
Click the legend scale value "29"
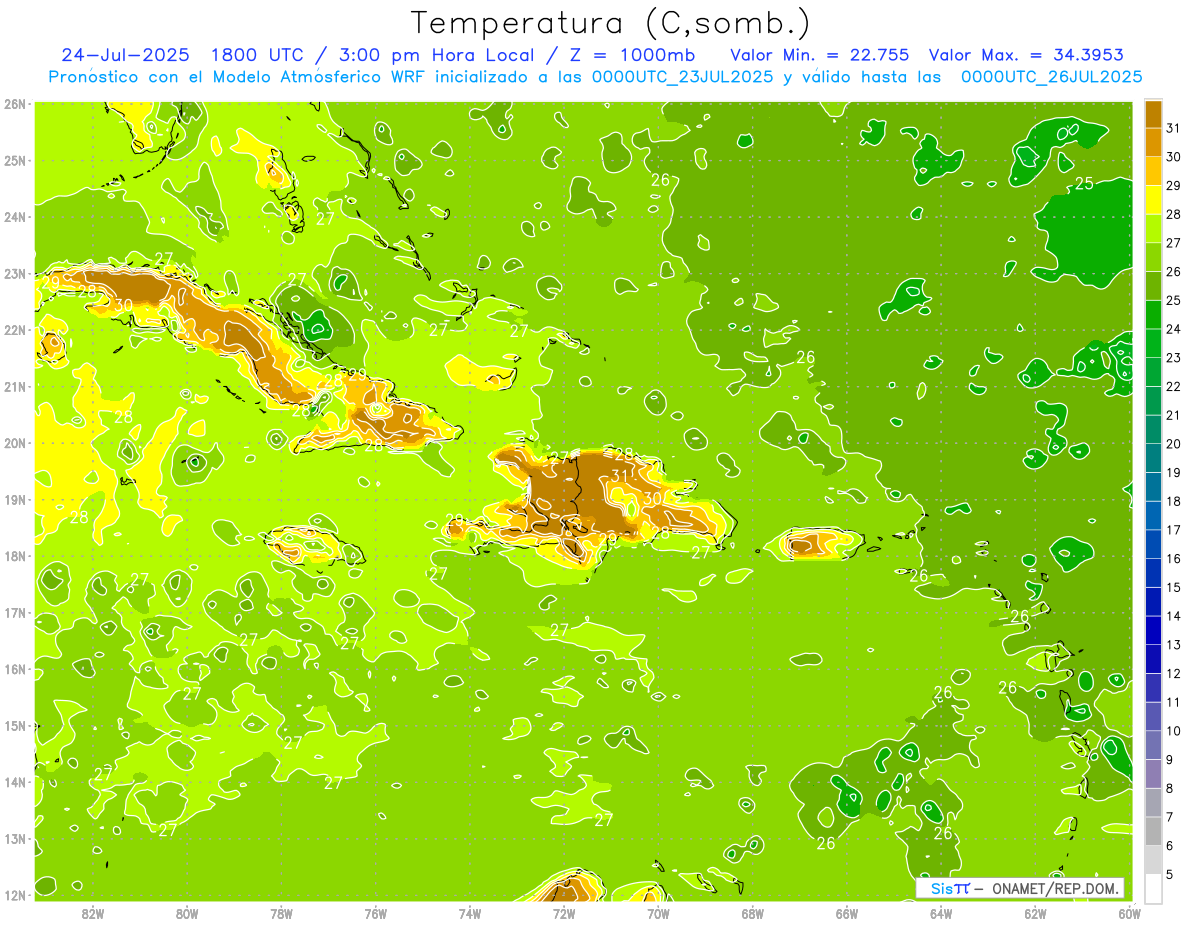pos(1174,186)
